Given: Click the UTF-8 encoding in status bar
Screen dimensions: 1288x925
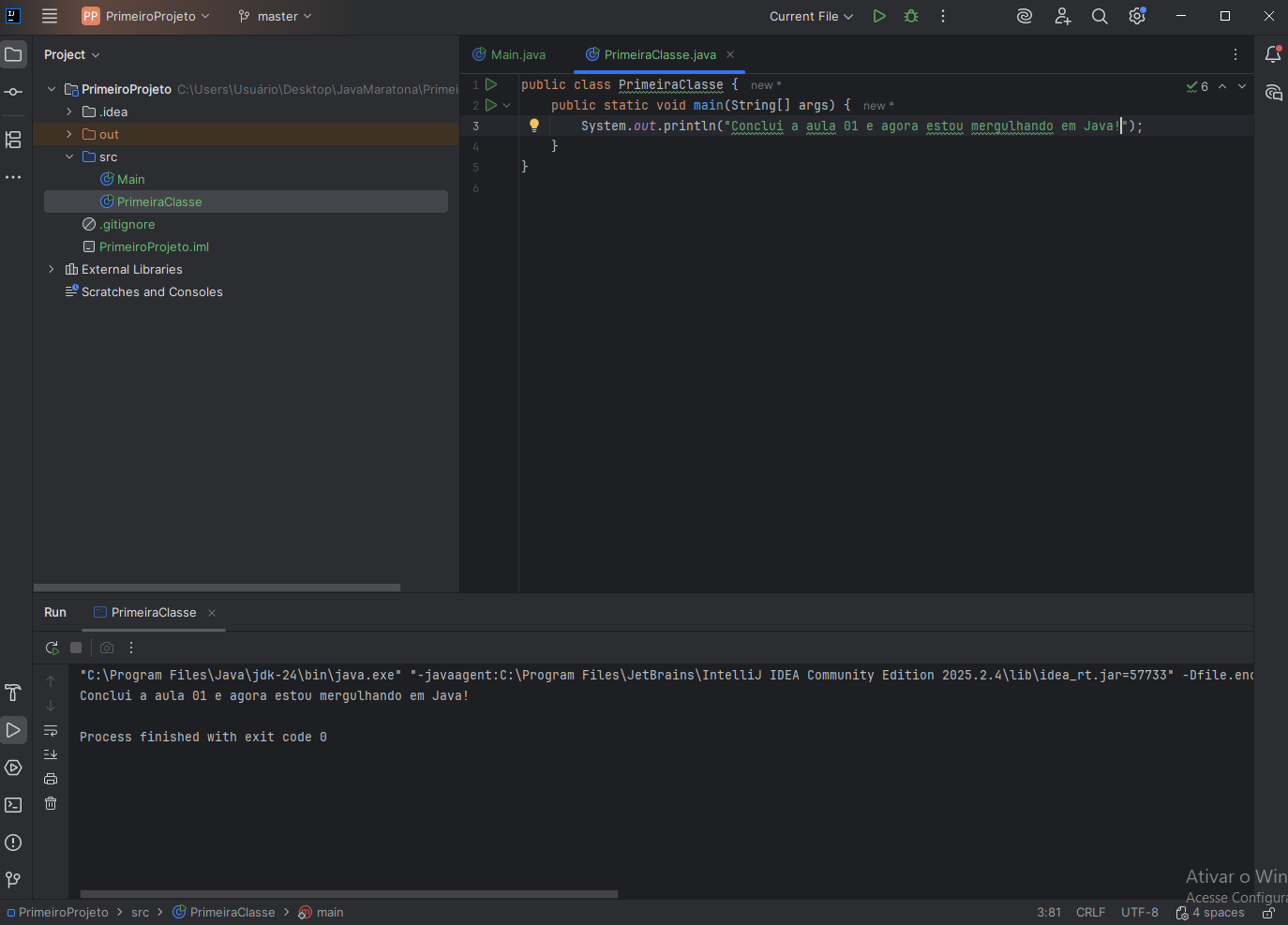Looking at the screenshot, I should [x=1139, y=912].
